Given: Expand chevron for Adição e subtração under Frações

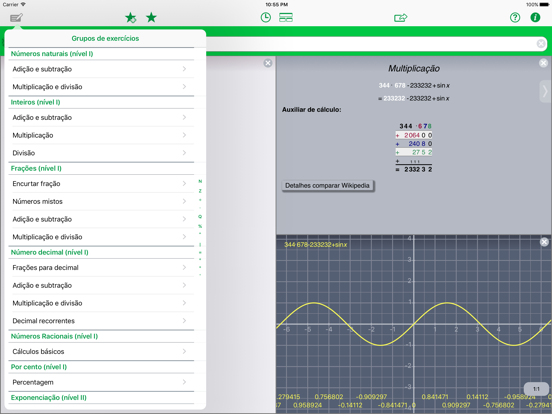Looking at the screenshot, I should coord(184,219).
